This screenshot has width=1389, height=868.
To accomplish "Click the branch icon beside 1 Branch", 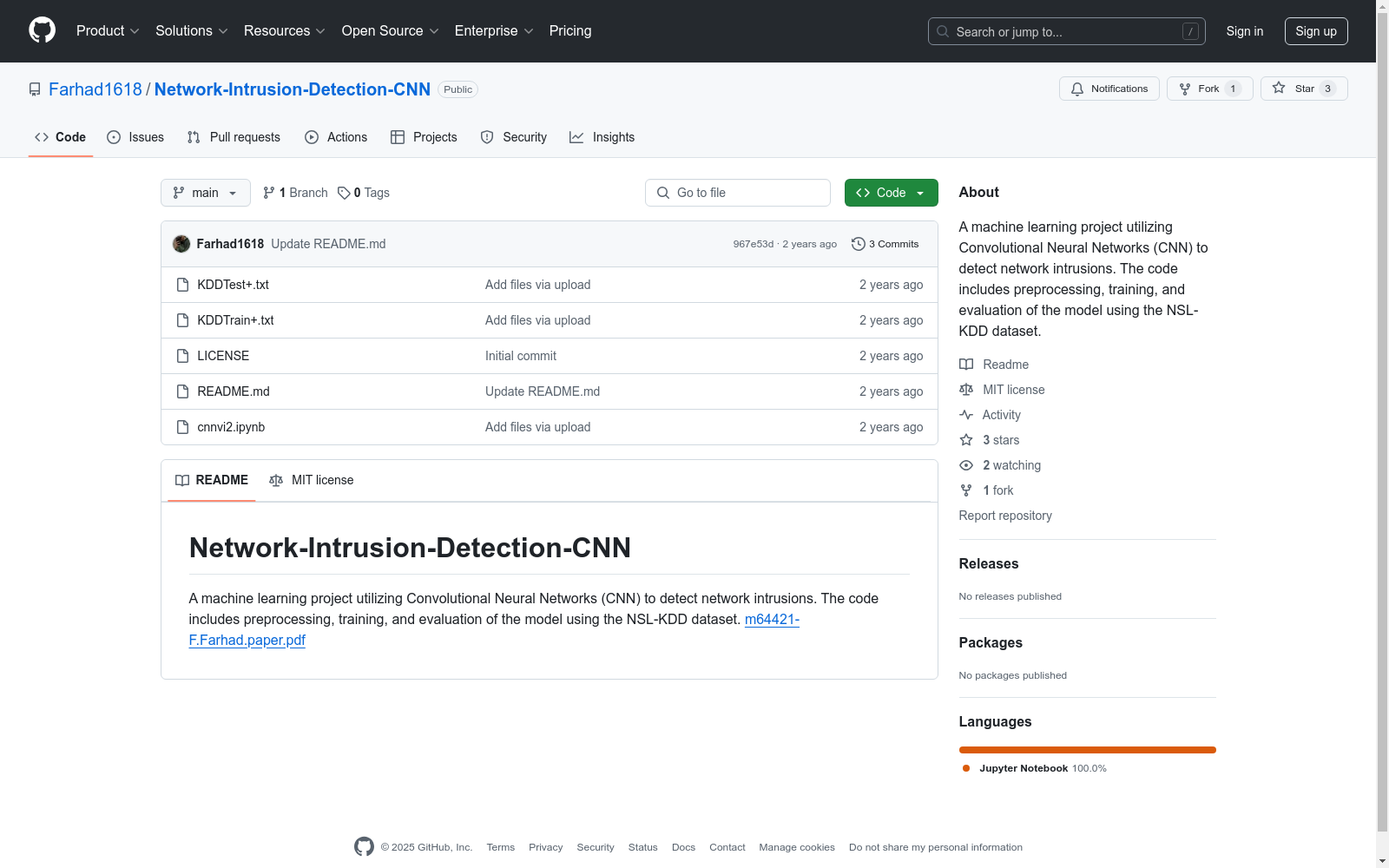I will tap(269, 193).
